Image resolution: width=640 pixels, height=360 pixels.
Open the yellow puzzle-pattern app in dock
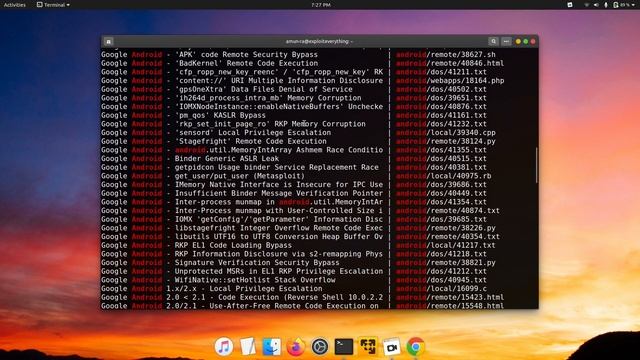[x=368, y=347]
